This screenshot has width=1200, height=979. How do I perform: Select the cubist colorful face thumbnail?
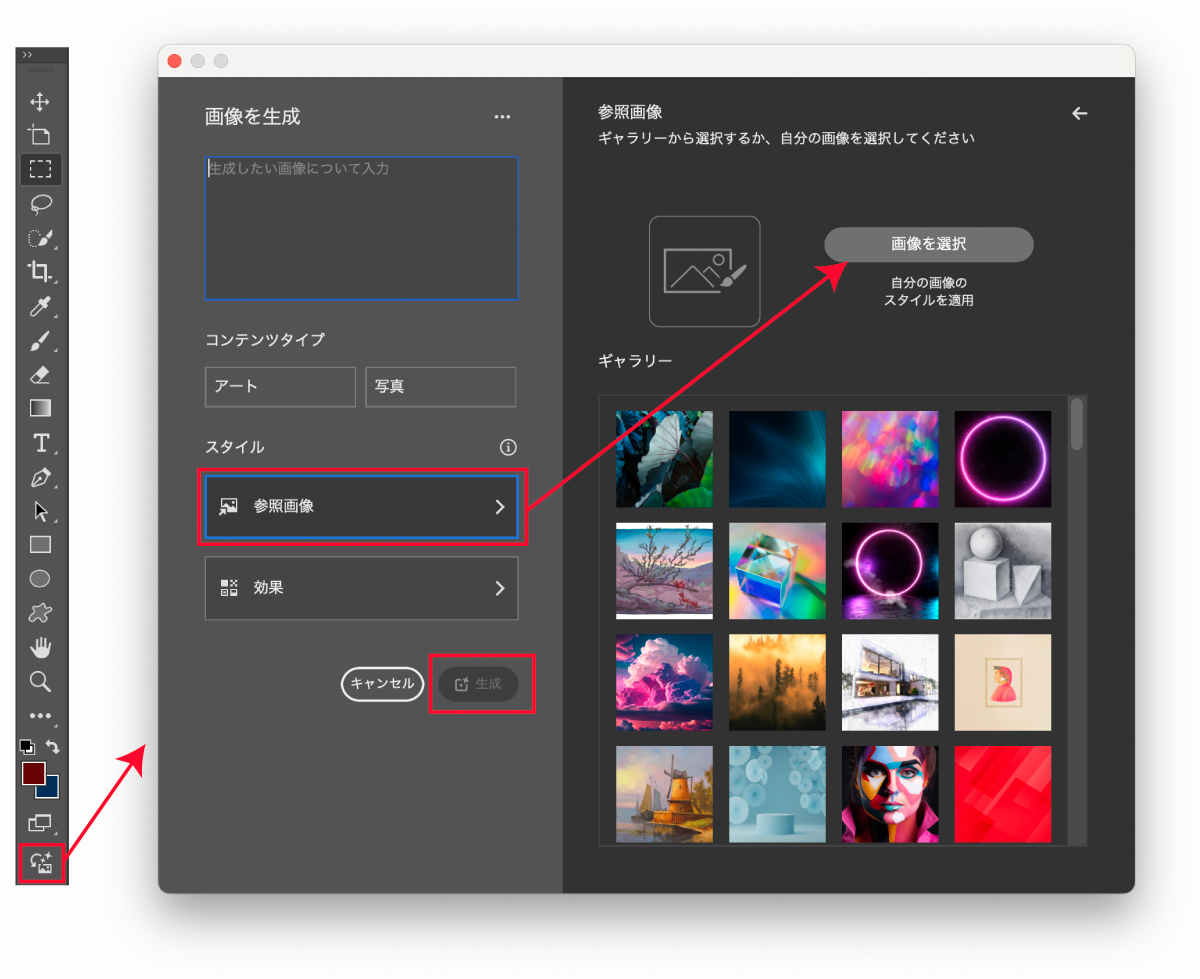(x=891, y=794)
